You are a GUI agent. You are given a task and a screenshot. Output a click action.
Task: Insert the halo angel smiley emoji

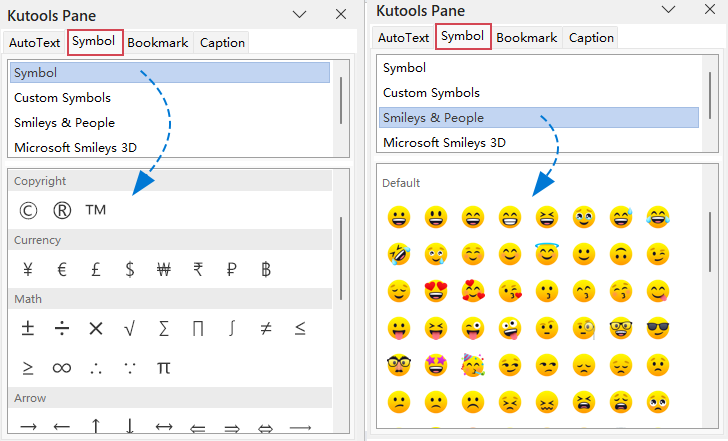pyautogui.click(x=547, y=253)
